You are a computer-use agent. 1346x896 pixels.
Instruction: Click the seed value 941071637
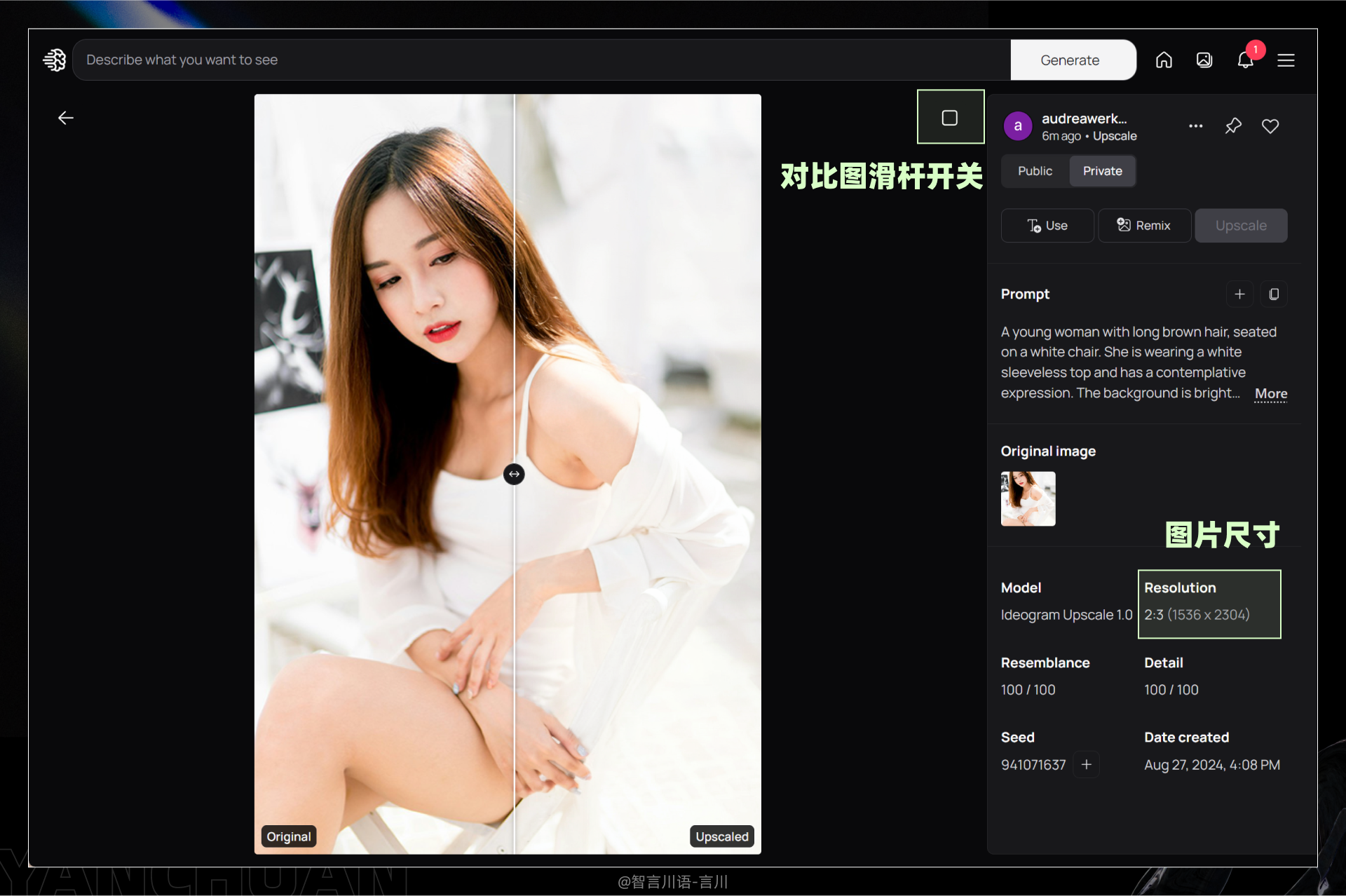tap(1033, 765)
